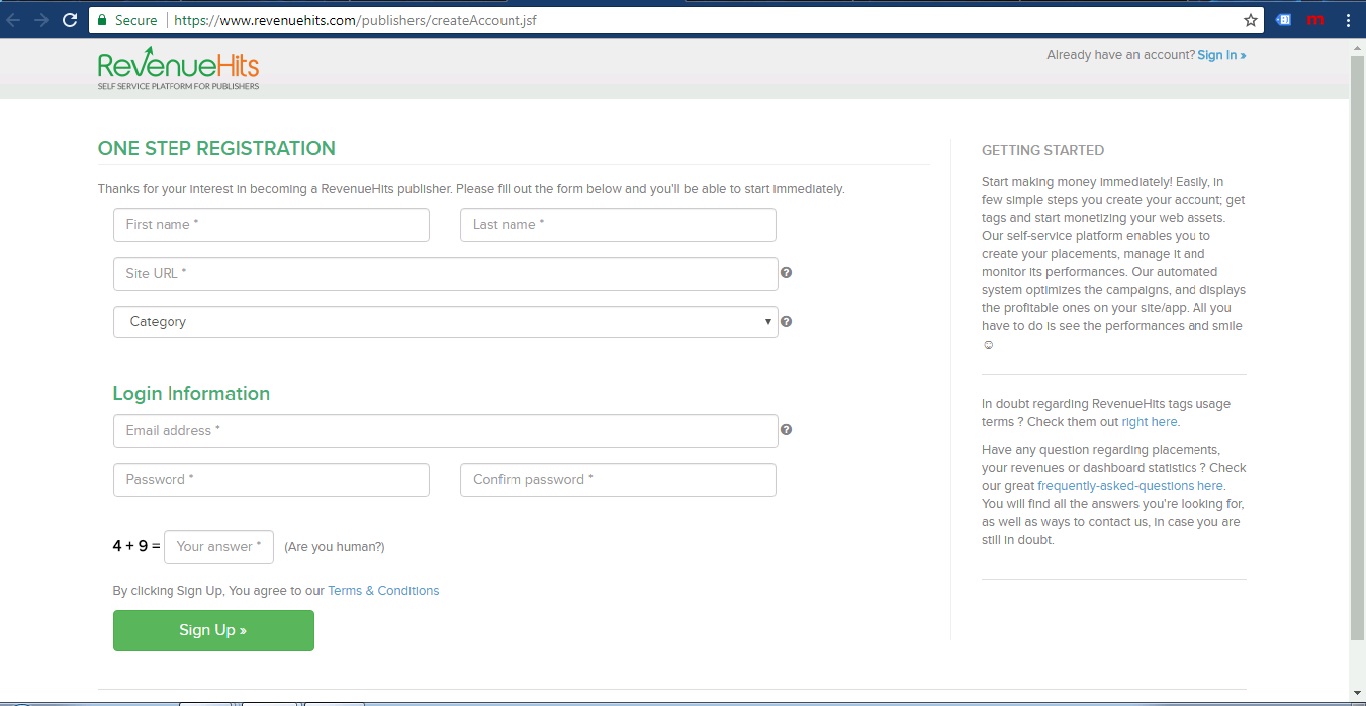Click the scrollbar down arrow
The image size is (1366, 706).
(x=1357, y=693)
